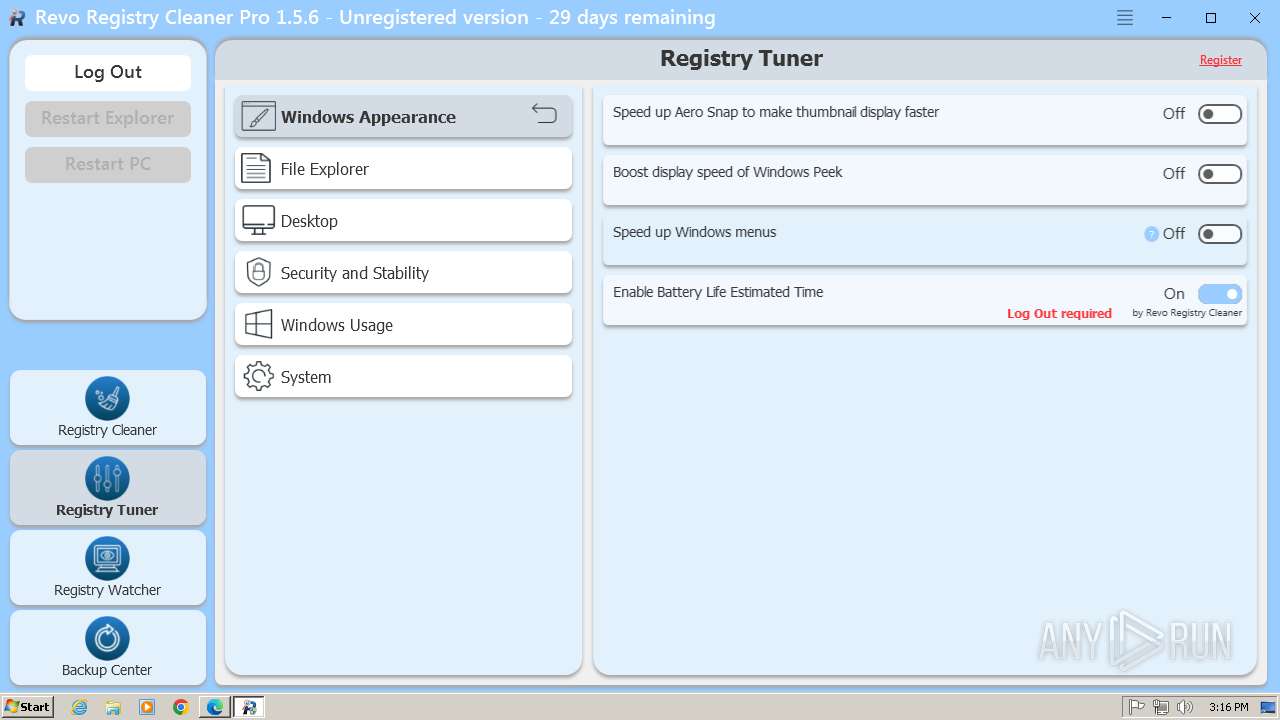Viewport: 1280px width, 720px height.
Task: Click 'Enable Battery Life Estimated Time' text
Action: click(718, 292)
